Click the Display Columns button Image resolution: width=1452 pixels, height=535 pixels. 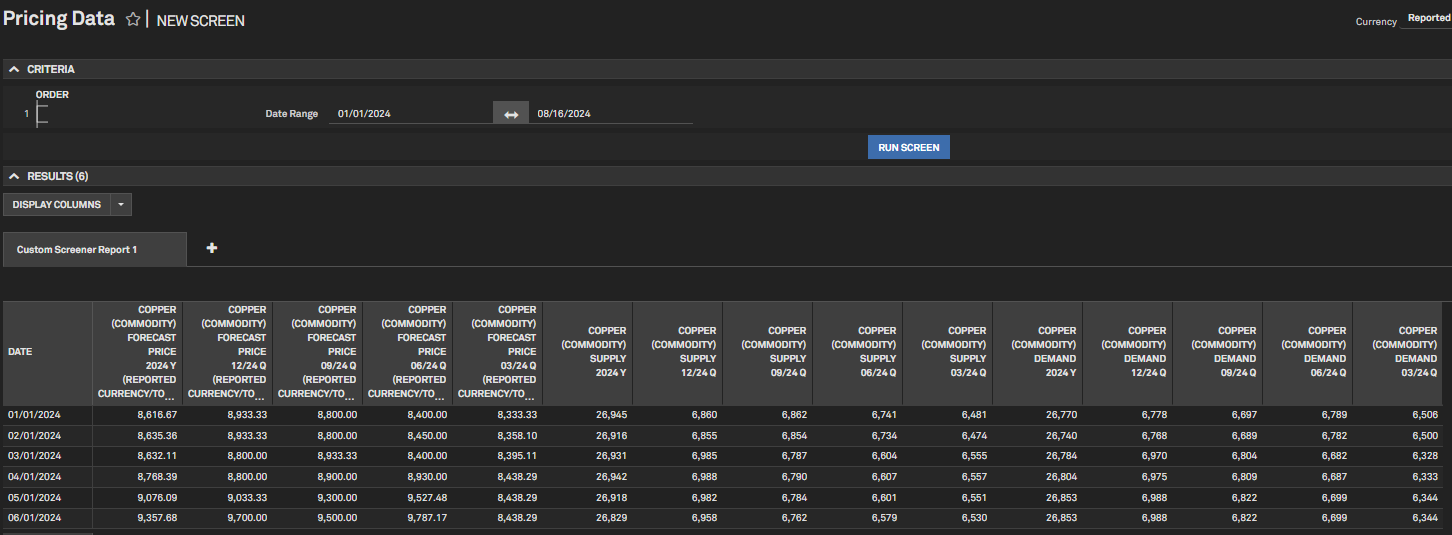[57, 204]
